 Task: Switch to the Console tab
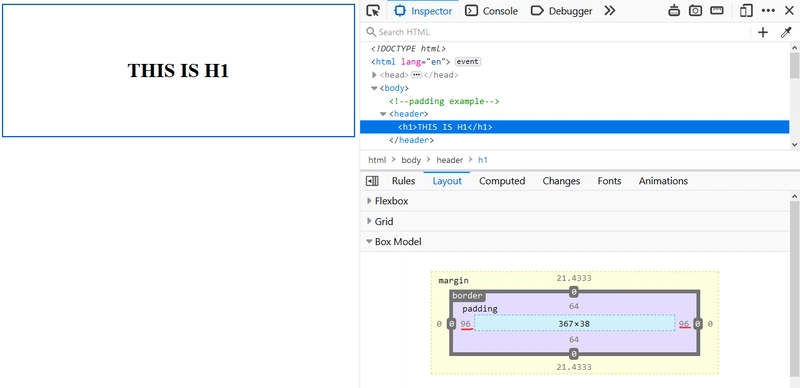pyautogui.click(x=491, y=11)
